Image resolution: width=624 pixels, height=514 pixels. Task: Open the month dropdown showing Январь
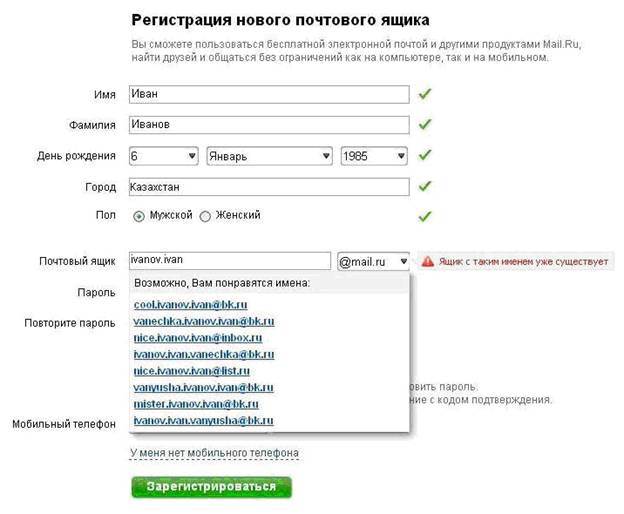pyautogui.click(x=269, y=156)
